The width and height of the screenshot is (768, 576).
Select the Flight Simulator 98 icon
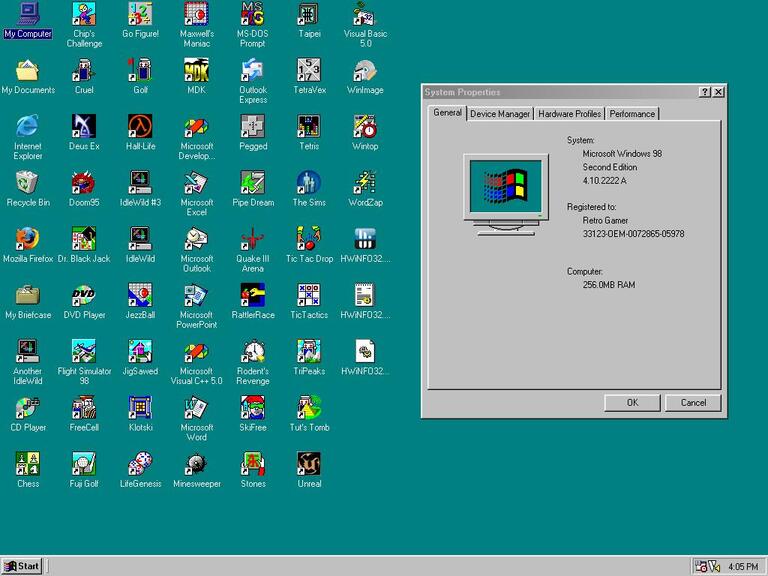pos(84,352)
